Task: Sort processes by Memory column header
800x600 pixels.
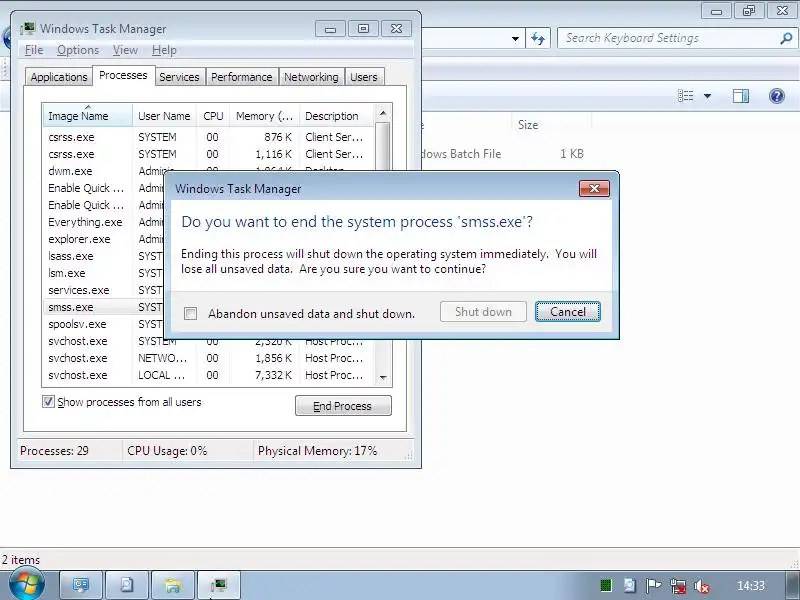Action: (264, 116)
